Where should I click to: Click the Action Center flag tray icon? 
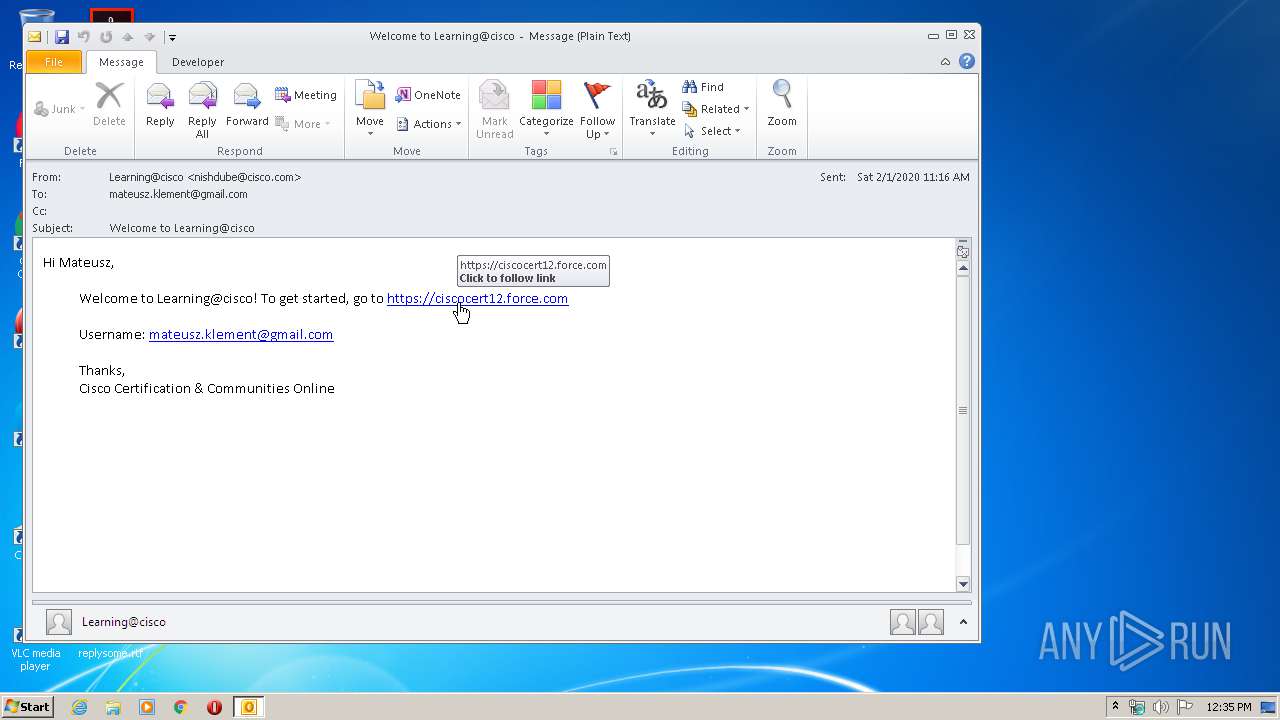1185,707
